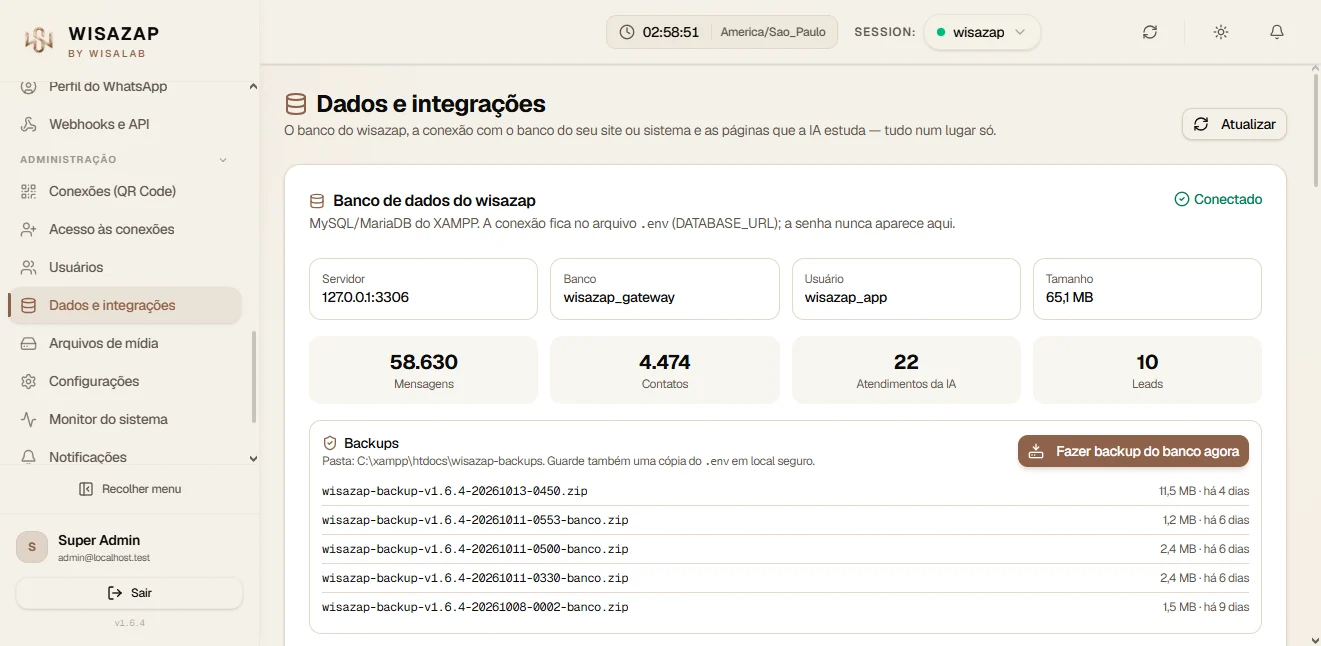Click the database icon beside page title

point(296,104)
